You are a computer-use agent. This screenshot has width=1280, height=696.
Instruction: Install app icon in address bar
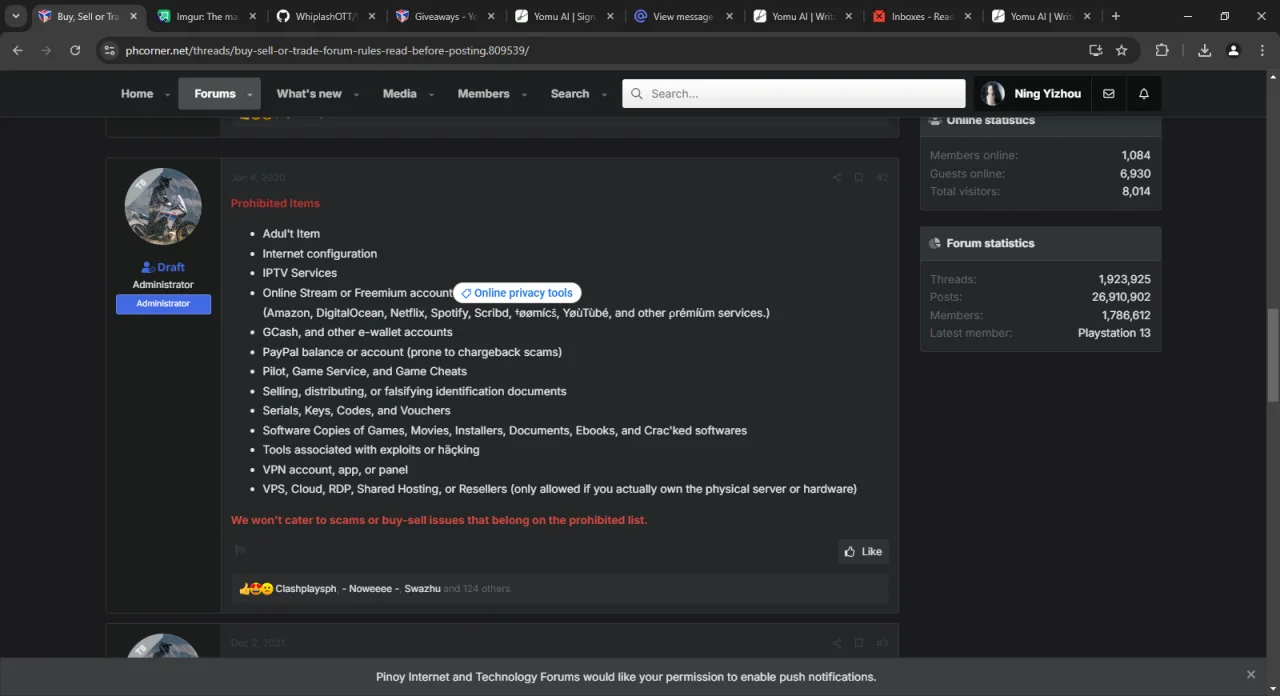1096,50
